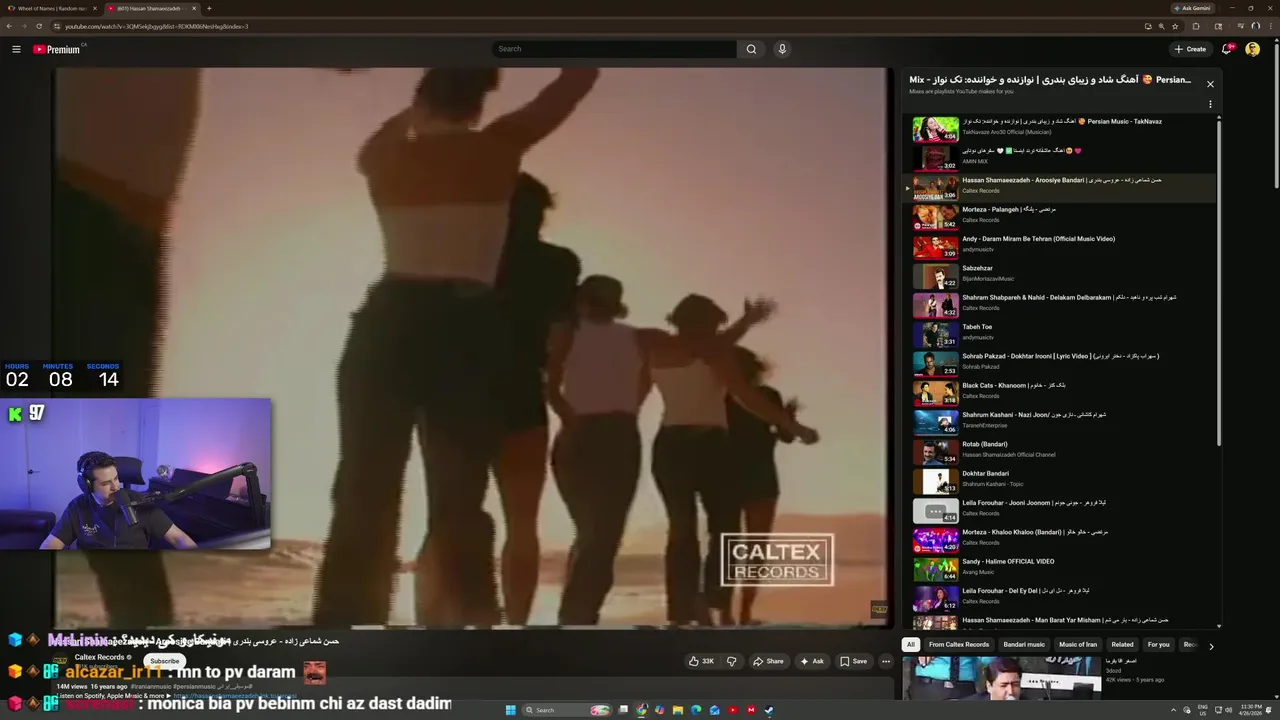
Task: Click the YouTube search field
Action: (614, 49)
